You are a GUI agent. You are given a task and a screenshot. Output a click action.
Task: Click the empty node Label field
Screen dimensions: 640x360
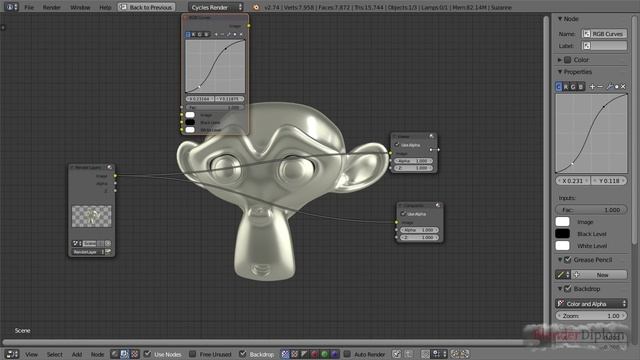pos(604,46)
